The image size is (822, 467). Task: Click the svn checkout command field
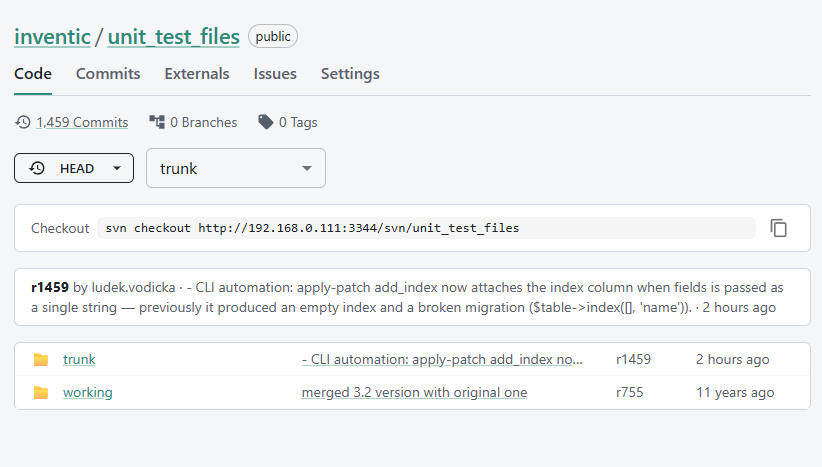click(426, 228)
